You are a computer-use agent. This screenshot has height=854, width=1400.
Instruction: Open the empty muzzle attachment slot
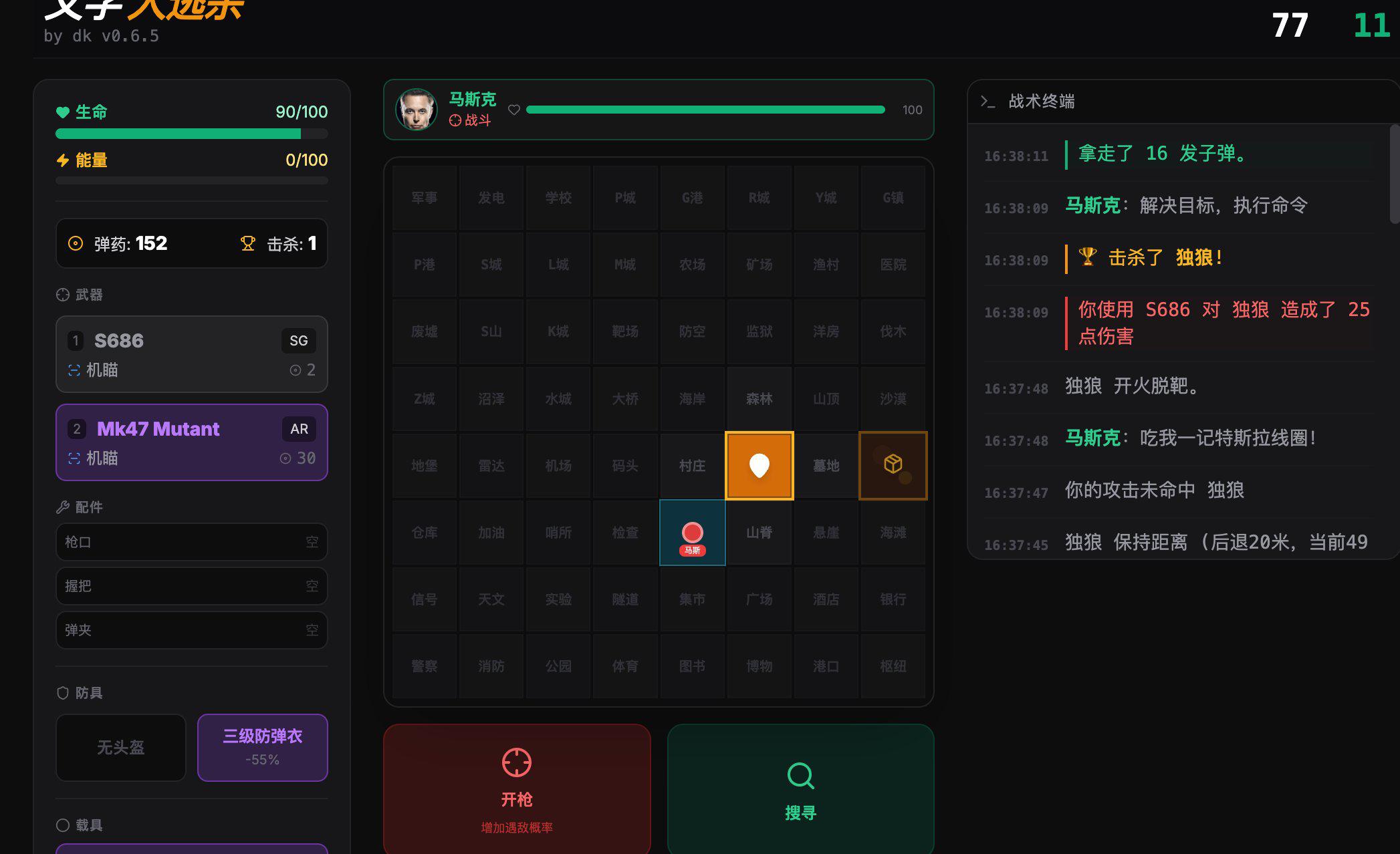pyautogui.click(x=191, y=542)
